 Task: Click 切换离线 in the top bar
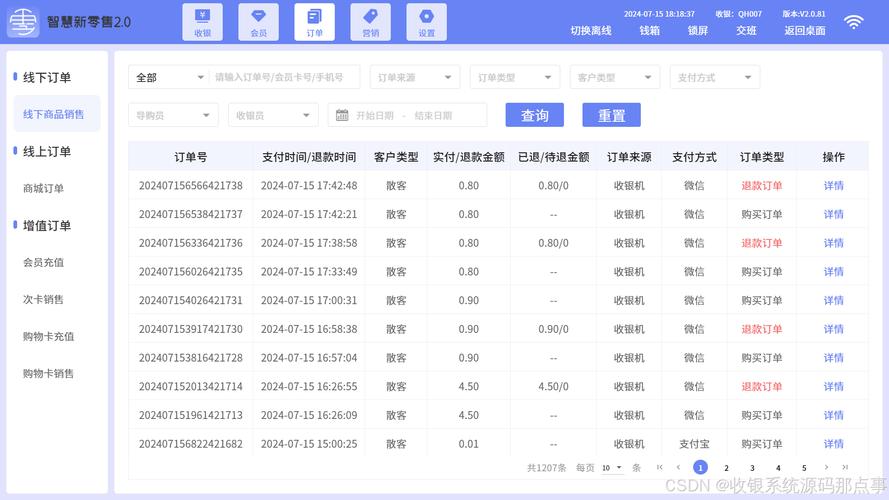590,30
